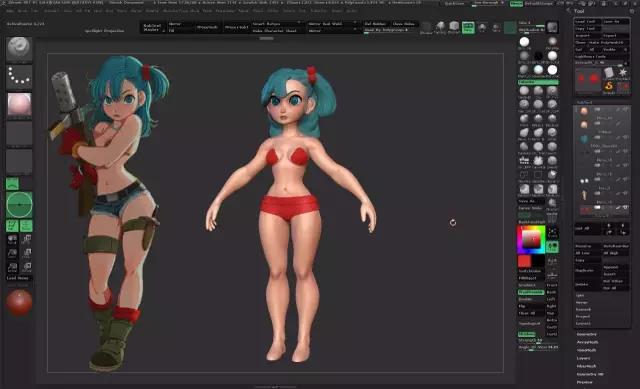Open the Brush menu in the menu bar
This screenshot has height=389, width=640.
point(23,11)
